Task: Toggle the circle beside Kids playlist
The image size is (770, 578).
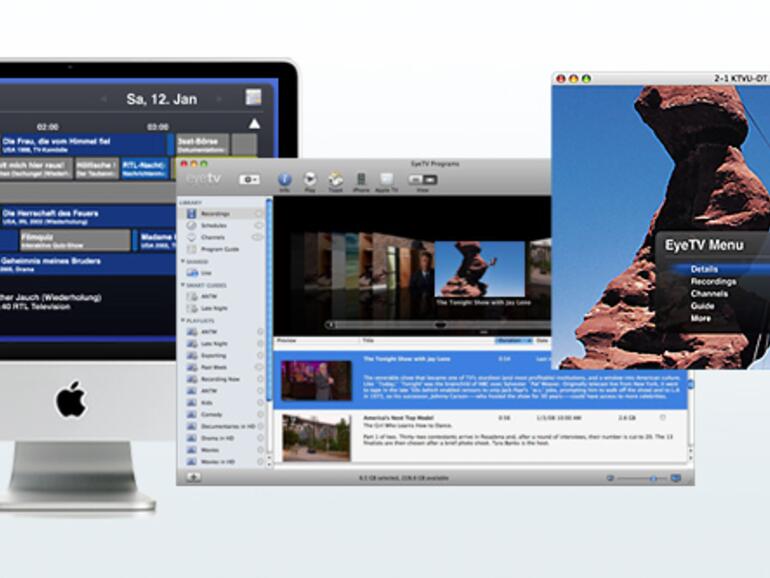Action: pos(260,403)
